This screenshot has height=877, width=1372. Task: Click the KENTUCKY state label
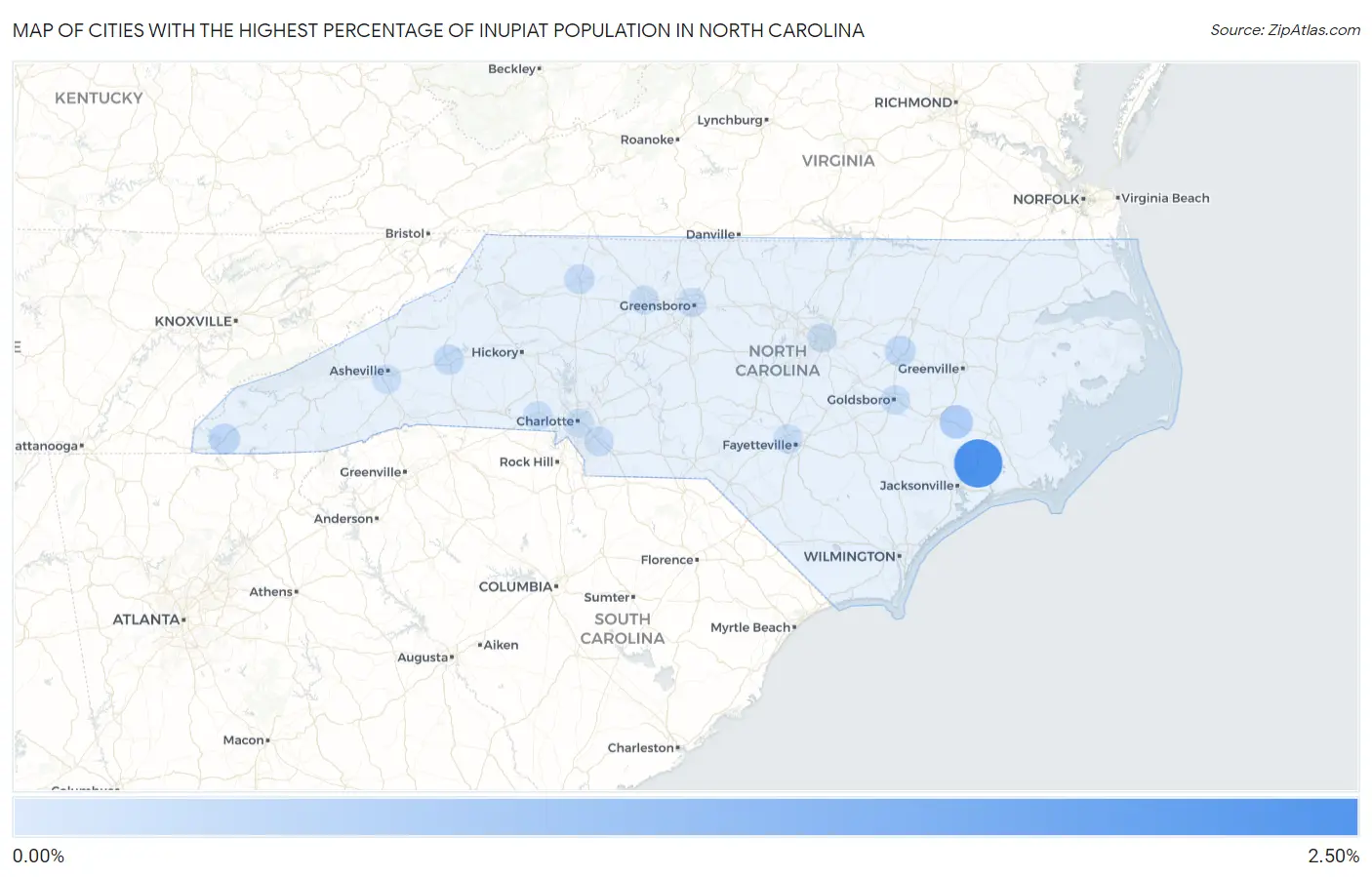[99, 98]
